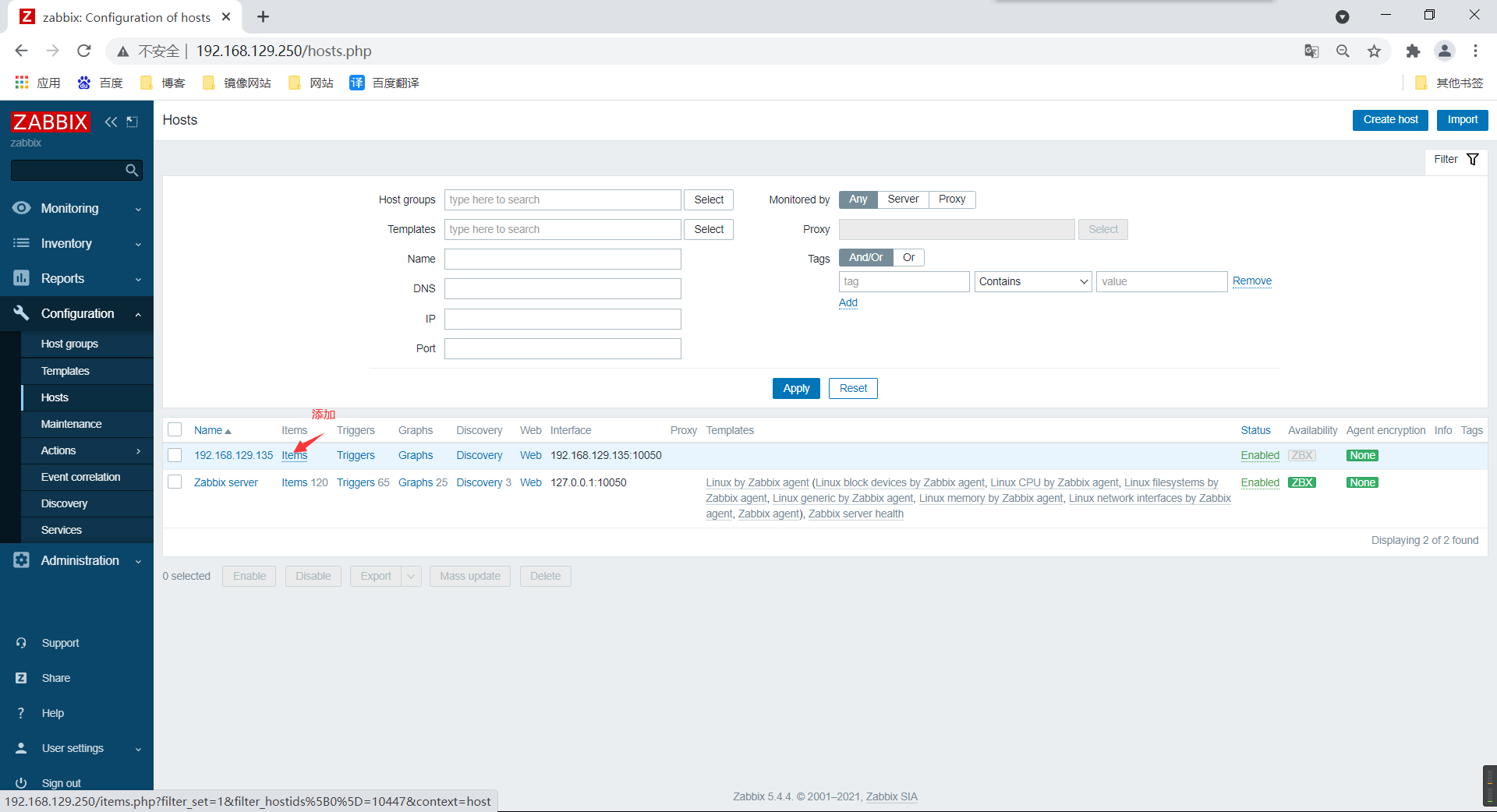The image size is (1497, 812).
Task: Open Items link for 192.168.129.135
Action: 295,455
